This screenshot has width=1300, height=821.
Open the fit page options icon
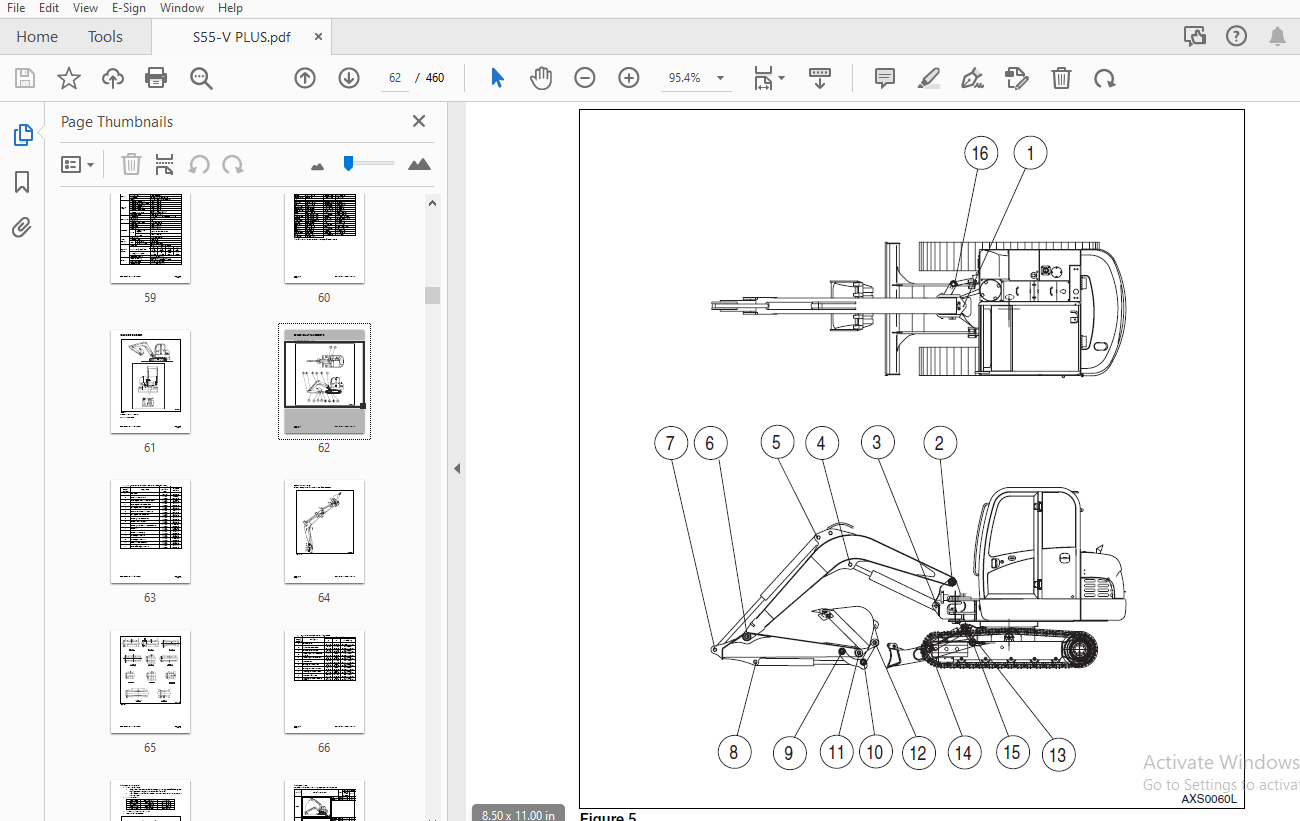click(768, 78)
